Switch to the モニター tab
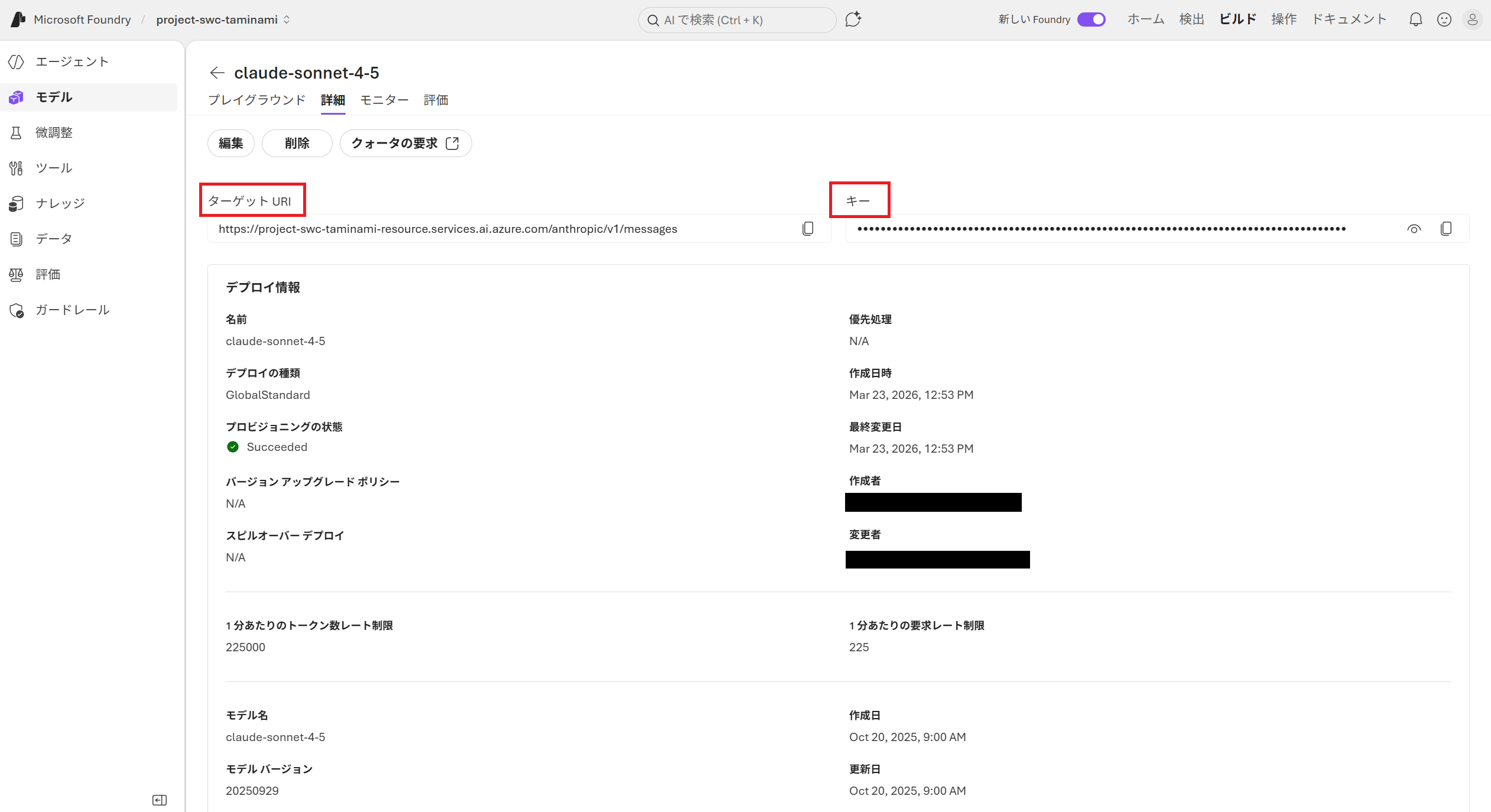 pyautogui.click(x=384, y=100)
